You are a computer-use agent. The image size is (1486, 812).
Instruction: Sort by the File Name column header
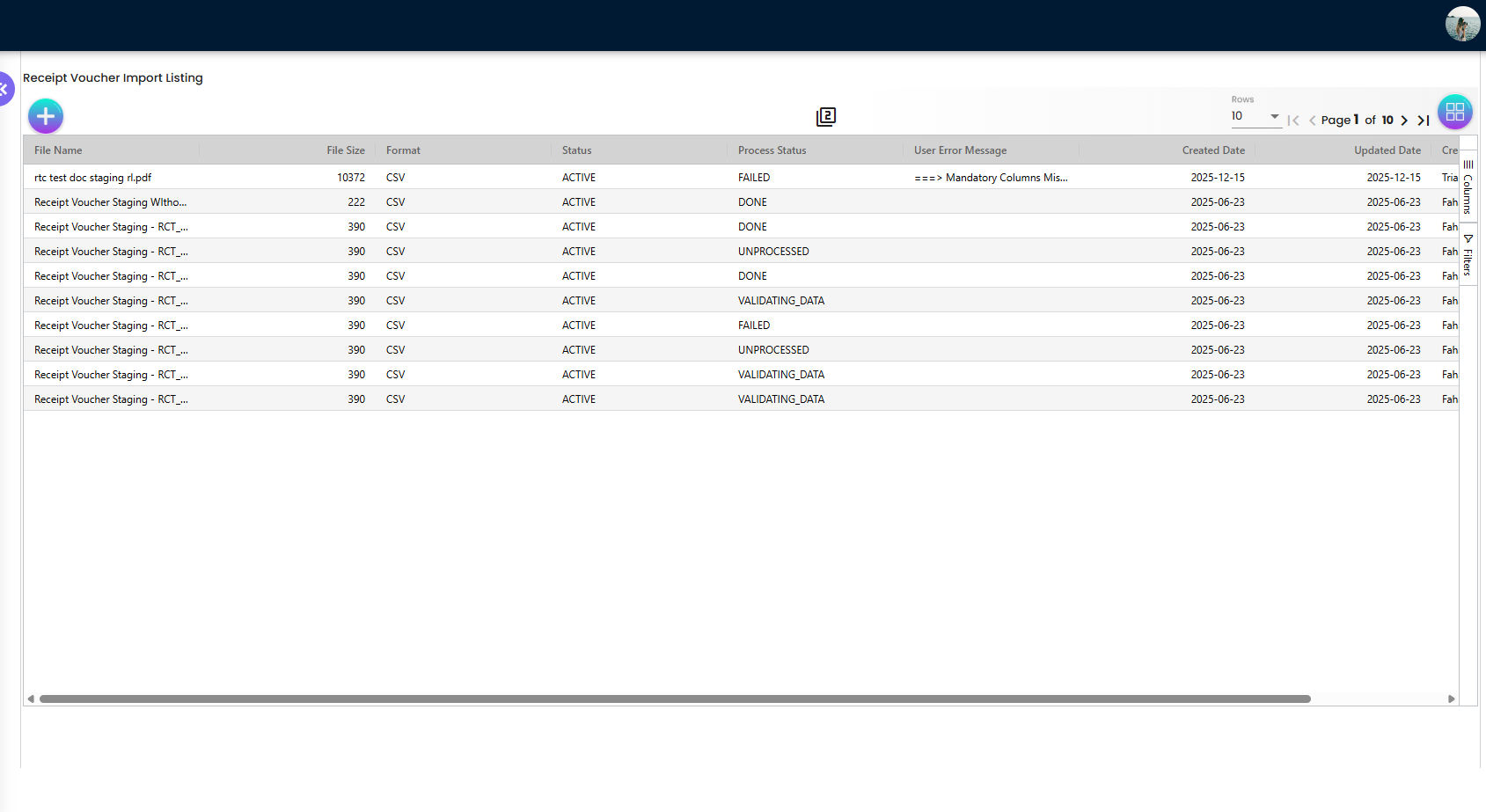58,150
